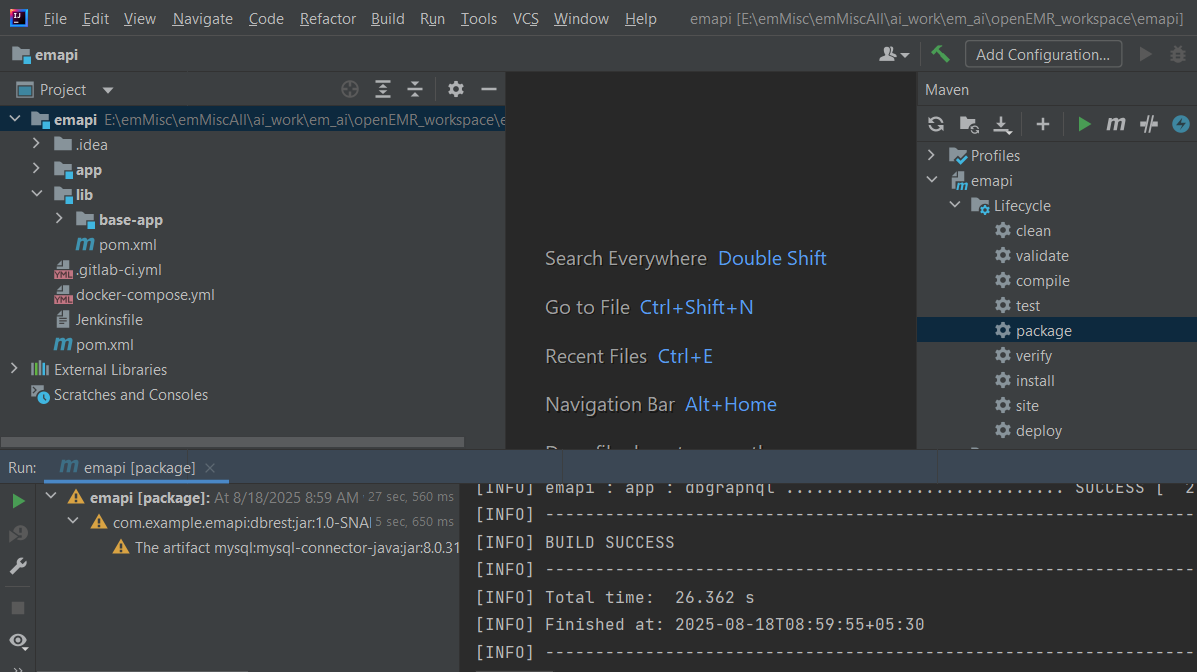The width and height of the screenshot is (1197, 672).
Task: Toggle the eye view options in Run panel
Action: pyautogui.click(x=18, y=641)
